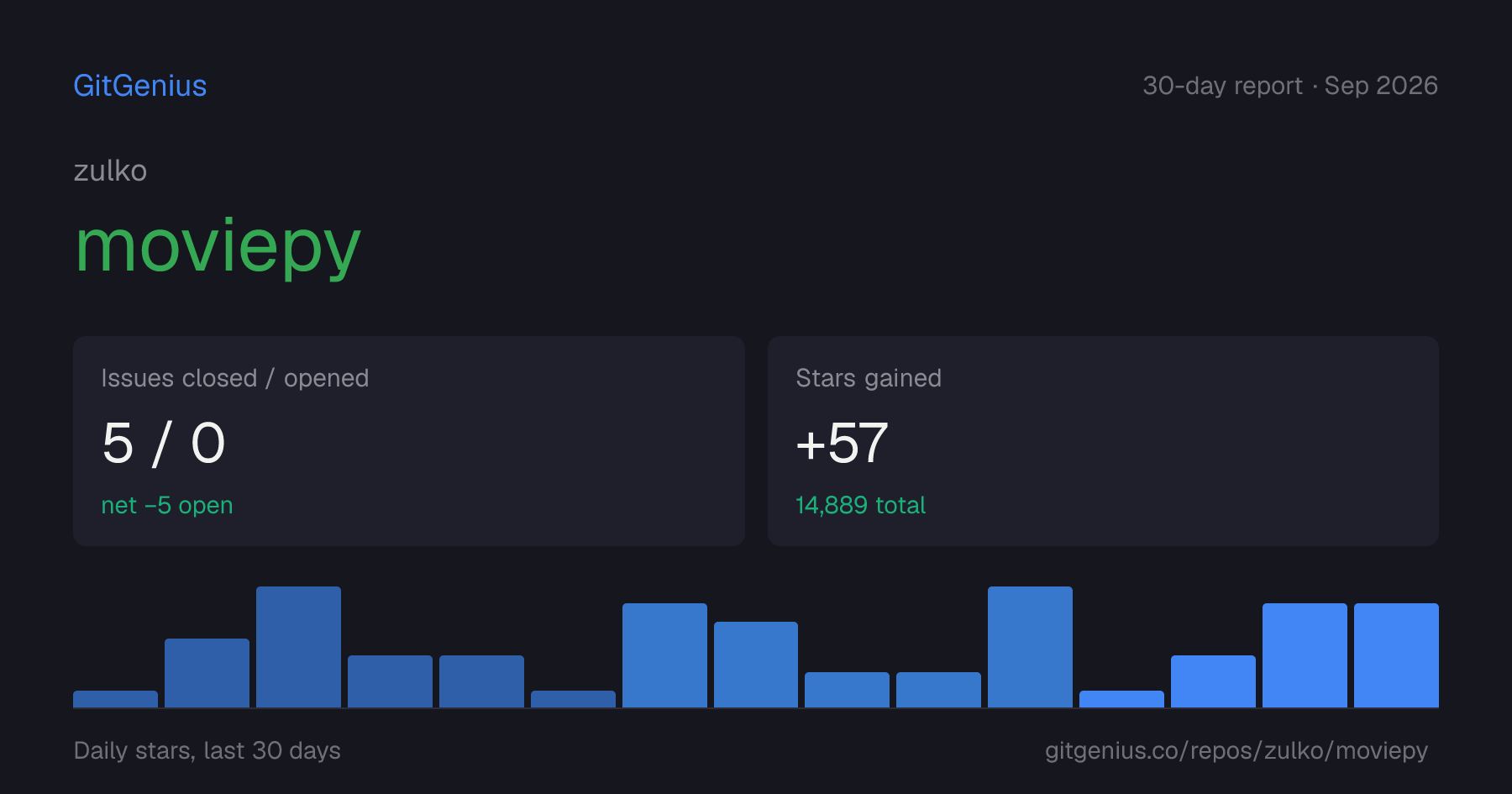Click the last bar of the daily stars chart

coord(1396,655)
